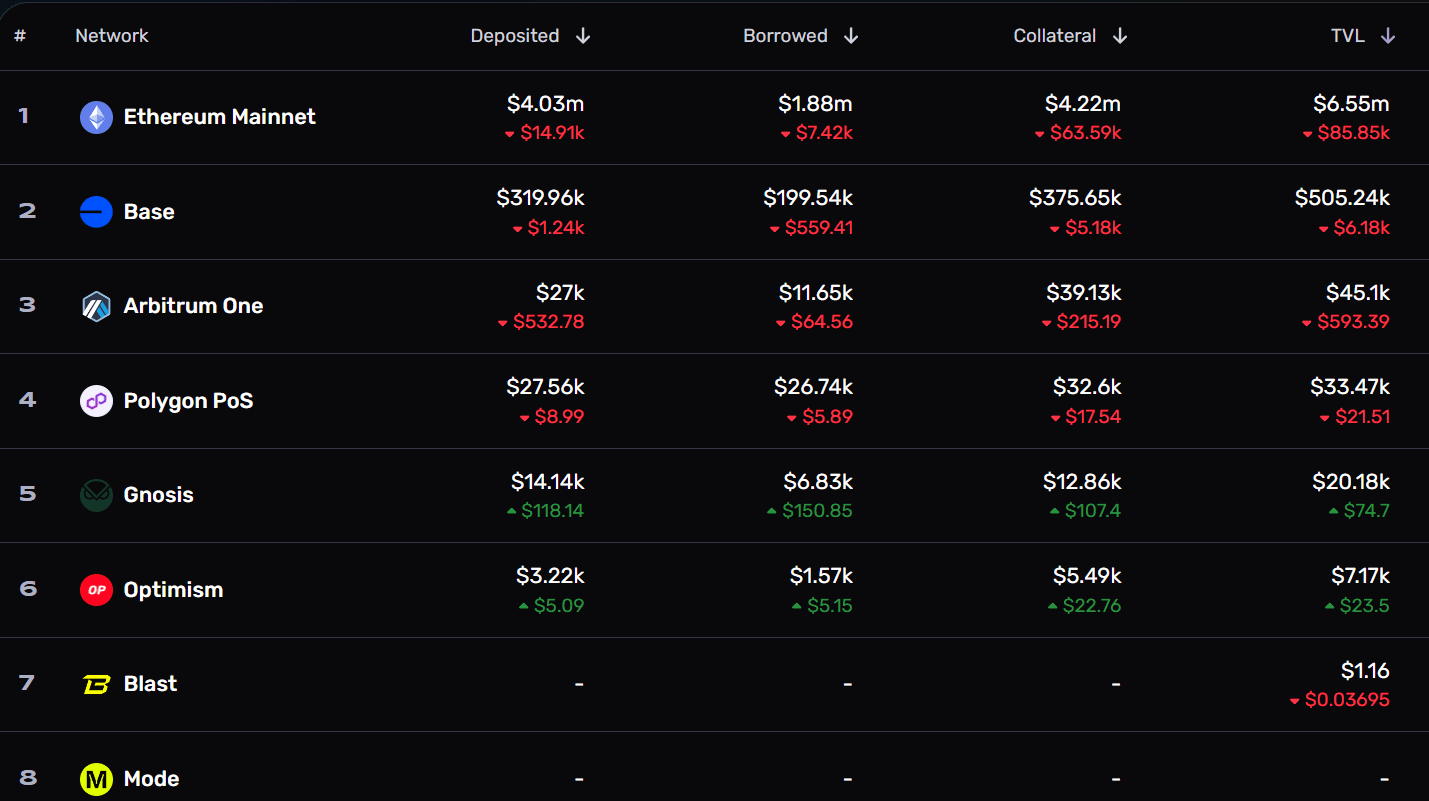Sort by Collateral using its arrow
Viewport: 1429px width, 801px height.
1120,36
